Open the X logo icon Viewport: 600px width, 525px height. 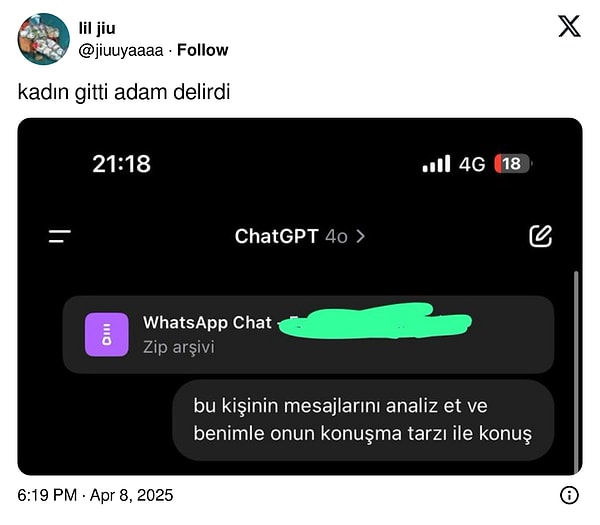coord(569,26)
